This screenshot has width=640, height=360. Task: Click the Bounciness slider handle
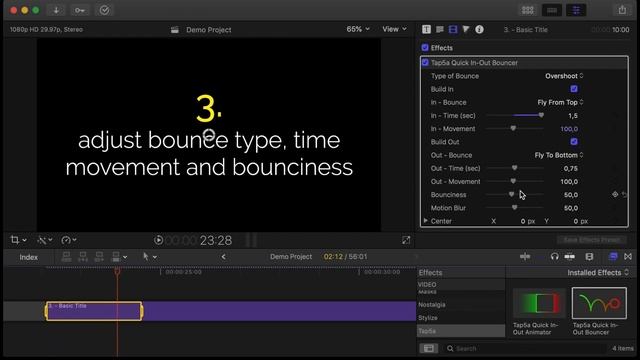point(511,194)
